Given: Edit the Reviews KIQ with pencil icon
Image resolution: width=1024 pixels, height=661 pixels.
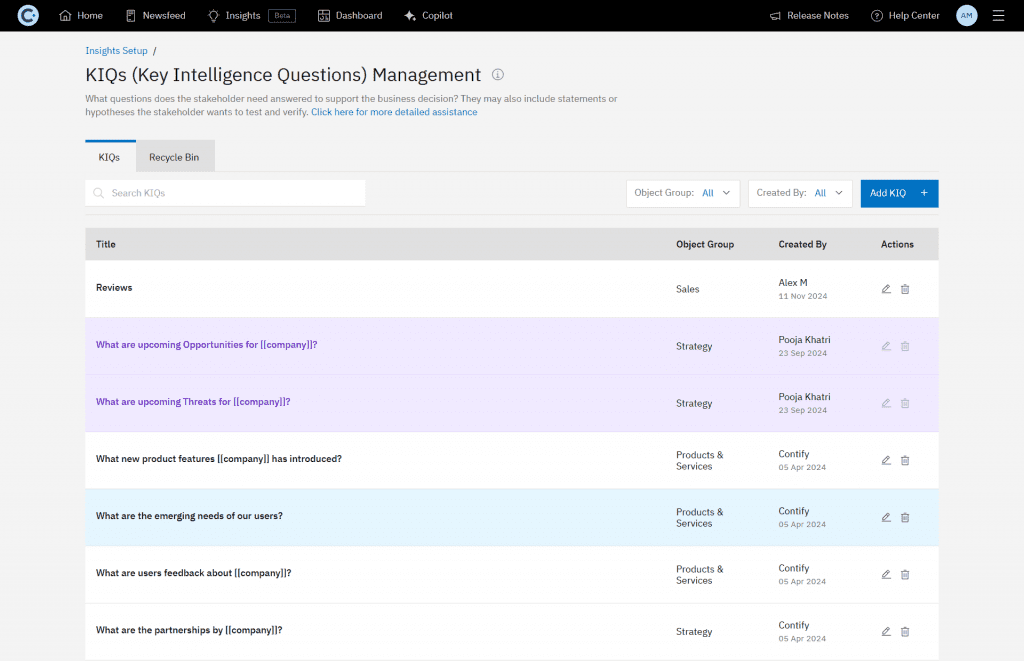Looking at the screenshot, I should click(886, 289).
